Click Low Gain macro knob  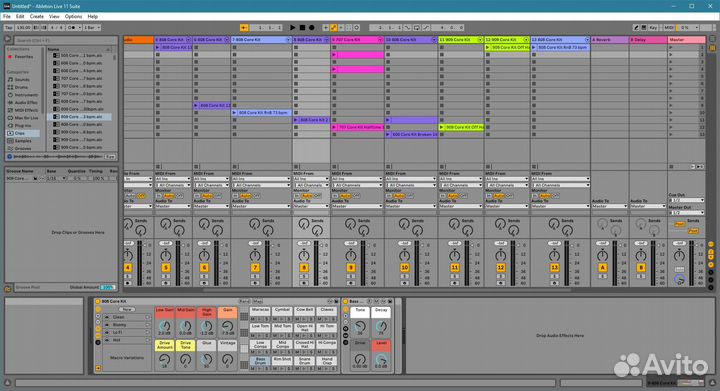click(x=164, y=327)
